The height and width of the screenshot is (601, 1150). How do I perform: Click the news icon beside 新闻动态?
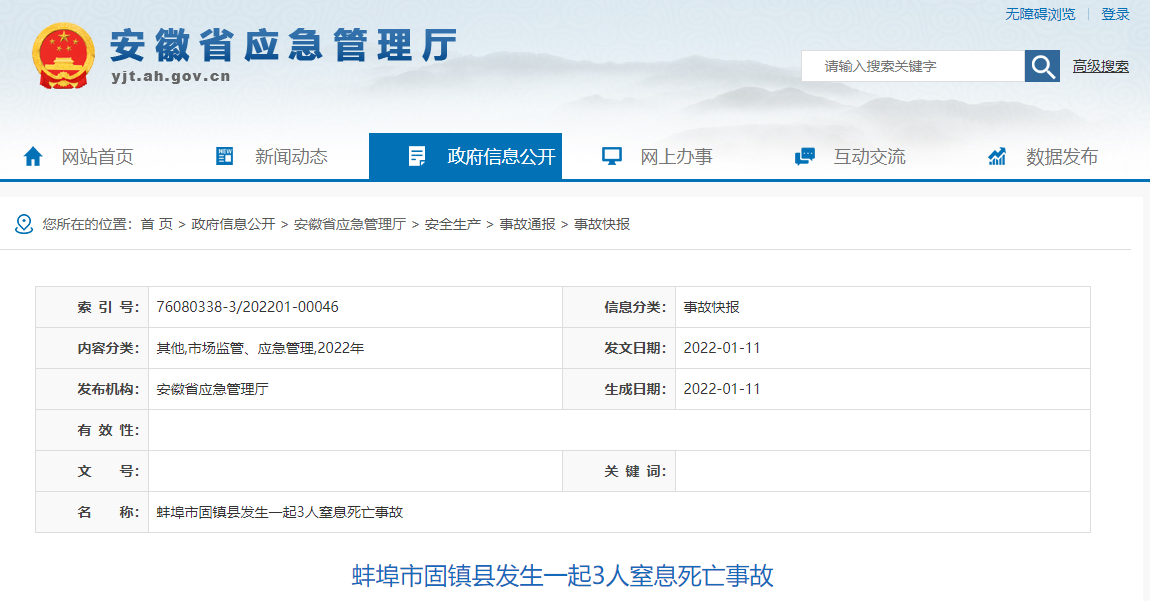click(x=224, y=156)
